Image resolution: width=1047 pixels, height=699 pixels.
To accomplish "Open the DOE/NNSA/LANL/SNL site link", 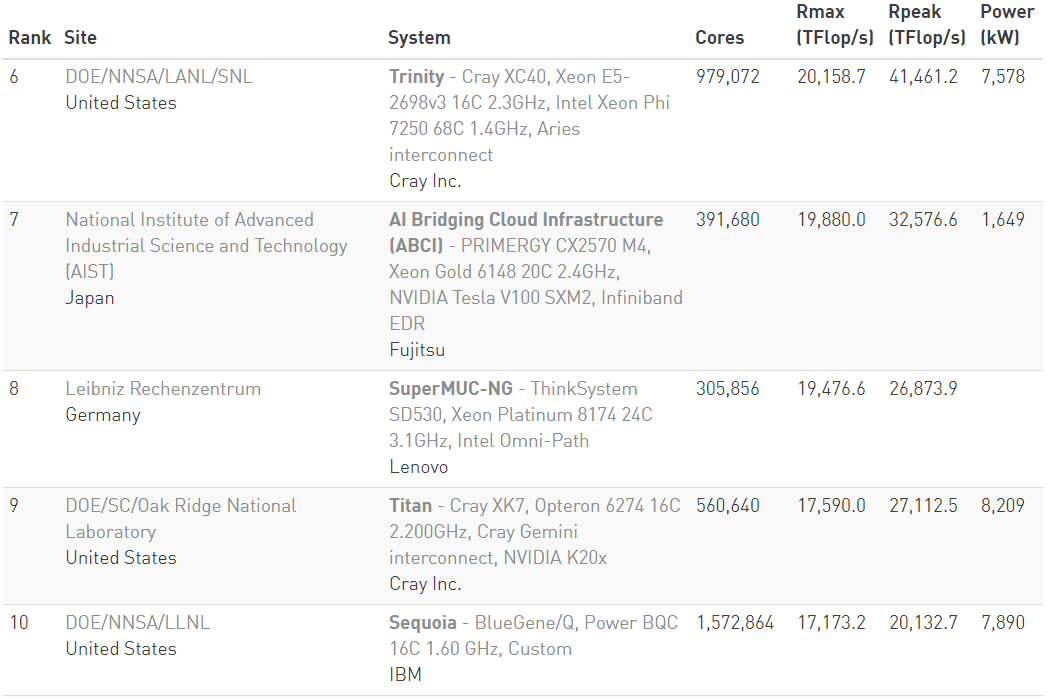I will pyautogui.click(x=159, y=77).
